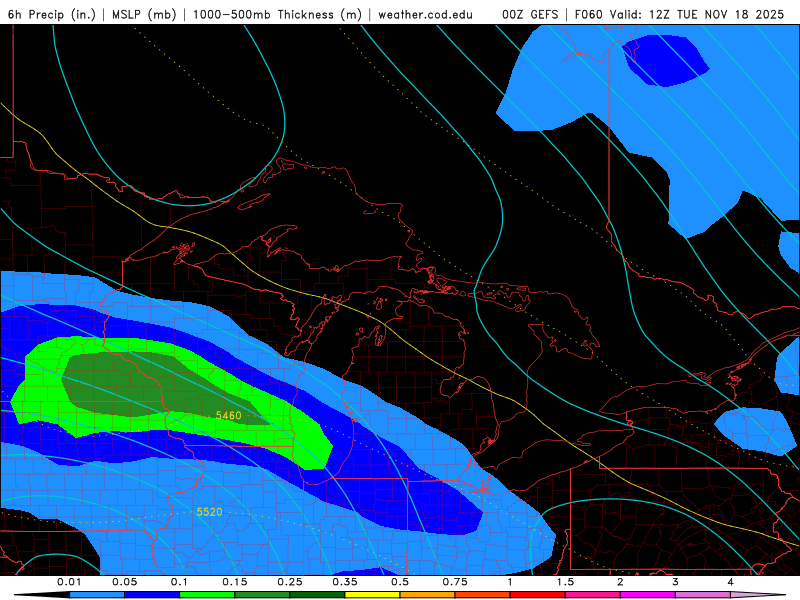This screenshot has height=600, width=800.
Task: Pick the bright green 0.1–0.15 legend swatch
Action: pos(207,595)
